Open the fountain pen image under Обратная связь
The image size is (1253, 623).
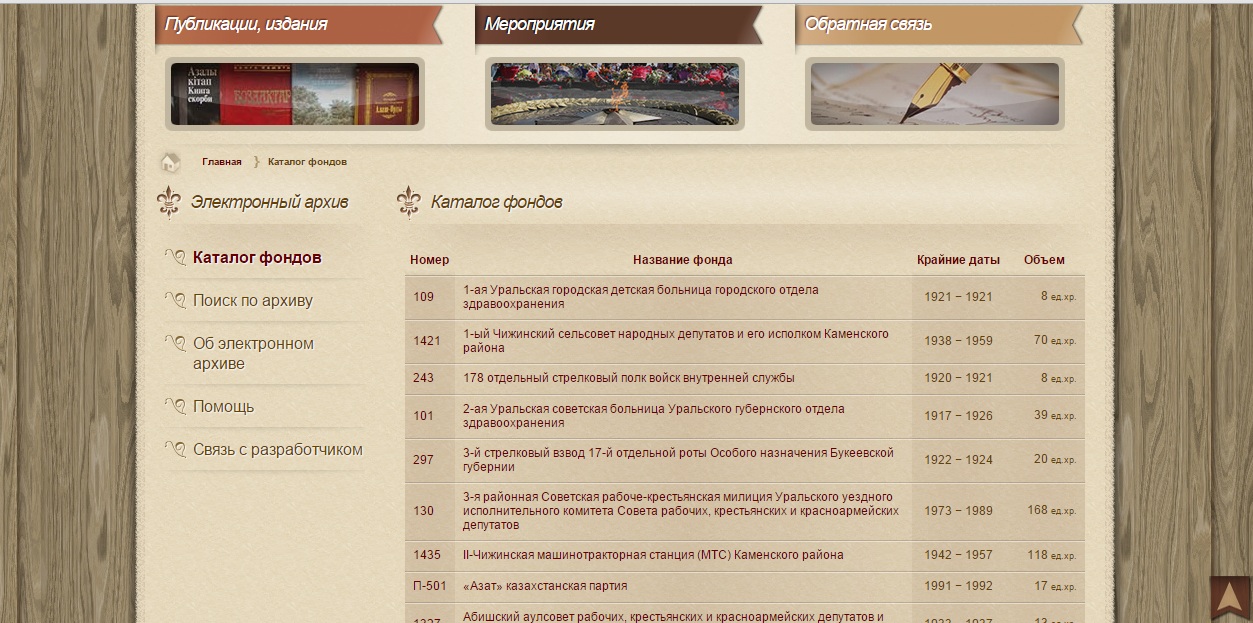[x=934, y=94]
